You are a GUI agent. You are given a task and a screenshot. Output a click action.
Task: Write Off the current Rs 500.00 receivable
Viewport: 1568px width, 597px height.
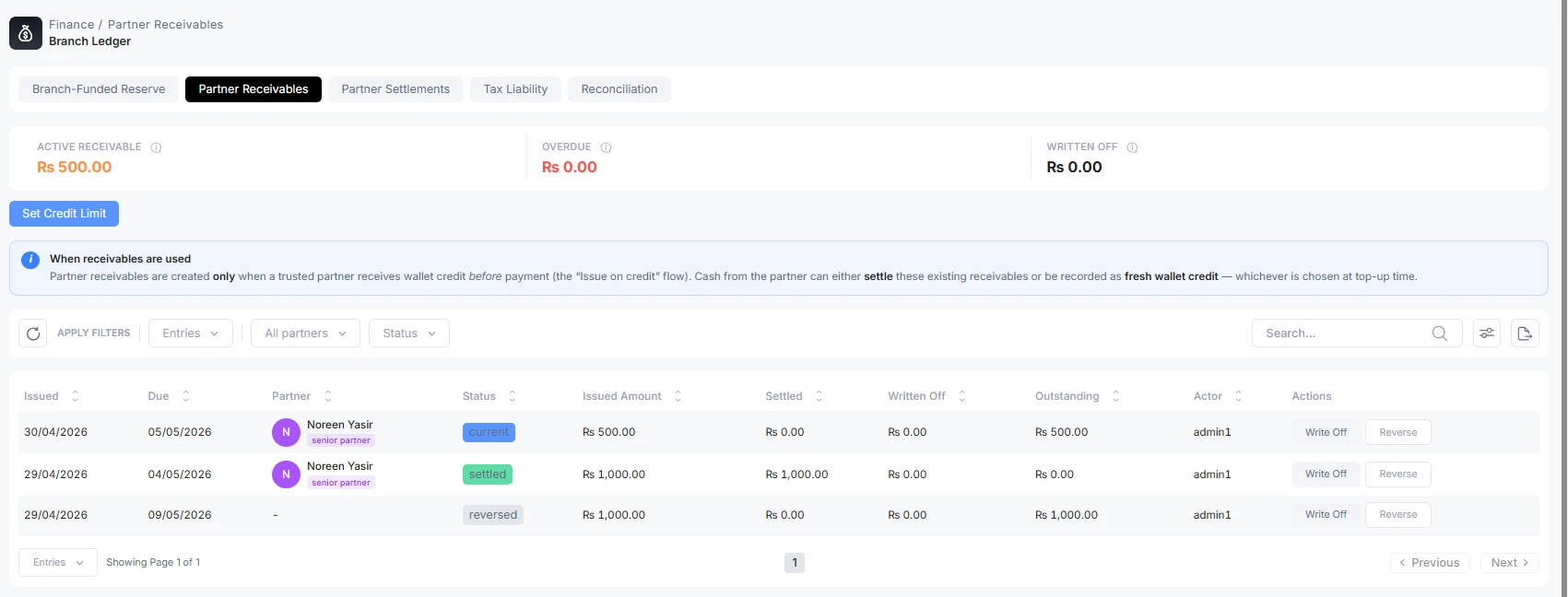click(1326, 432)
